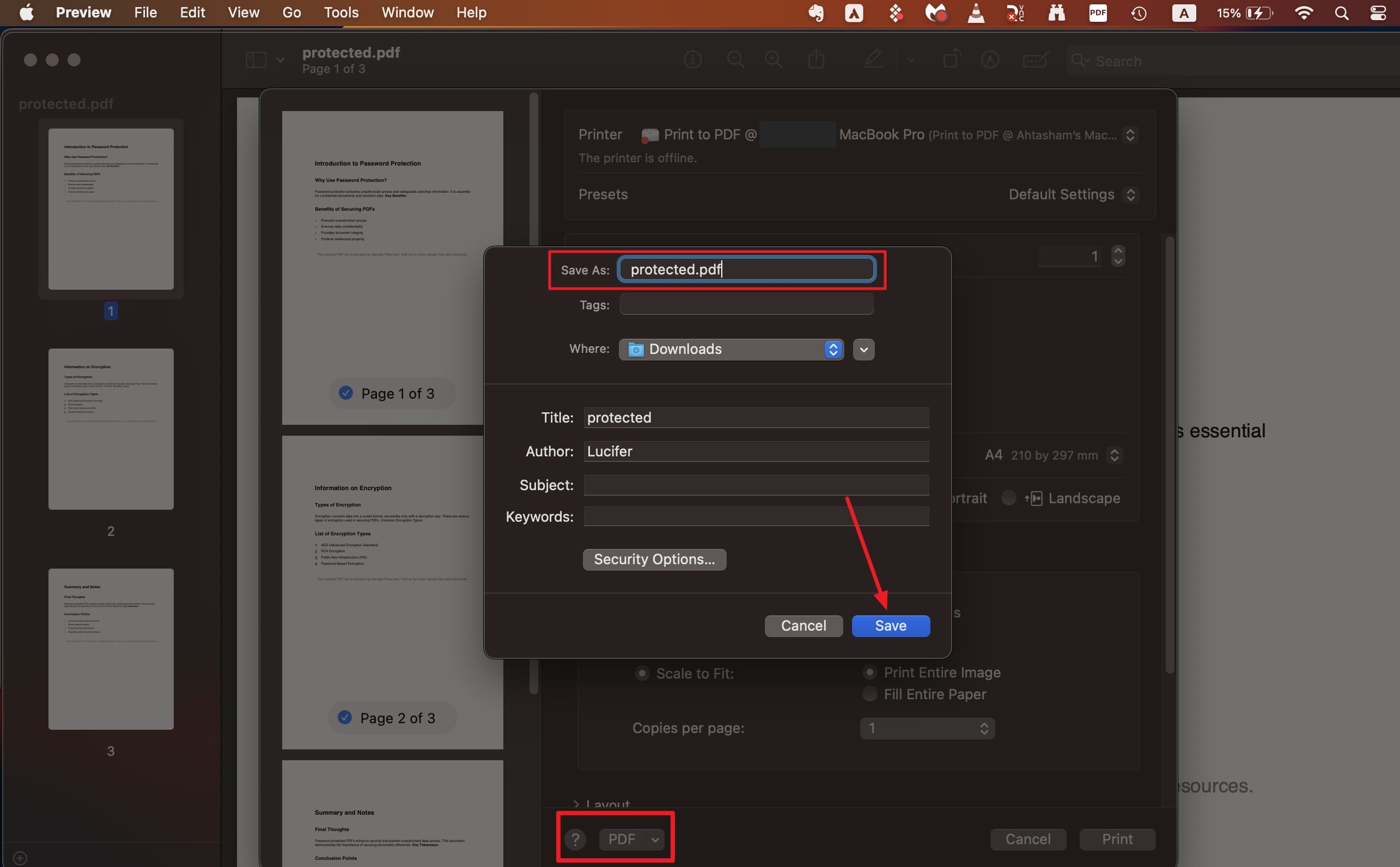This screenshot has width=1400, height=867.
Task: Select page 3 thumbnail in sidebar
Action: click(x=111, y=649)
